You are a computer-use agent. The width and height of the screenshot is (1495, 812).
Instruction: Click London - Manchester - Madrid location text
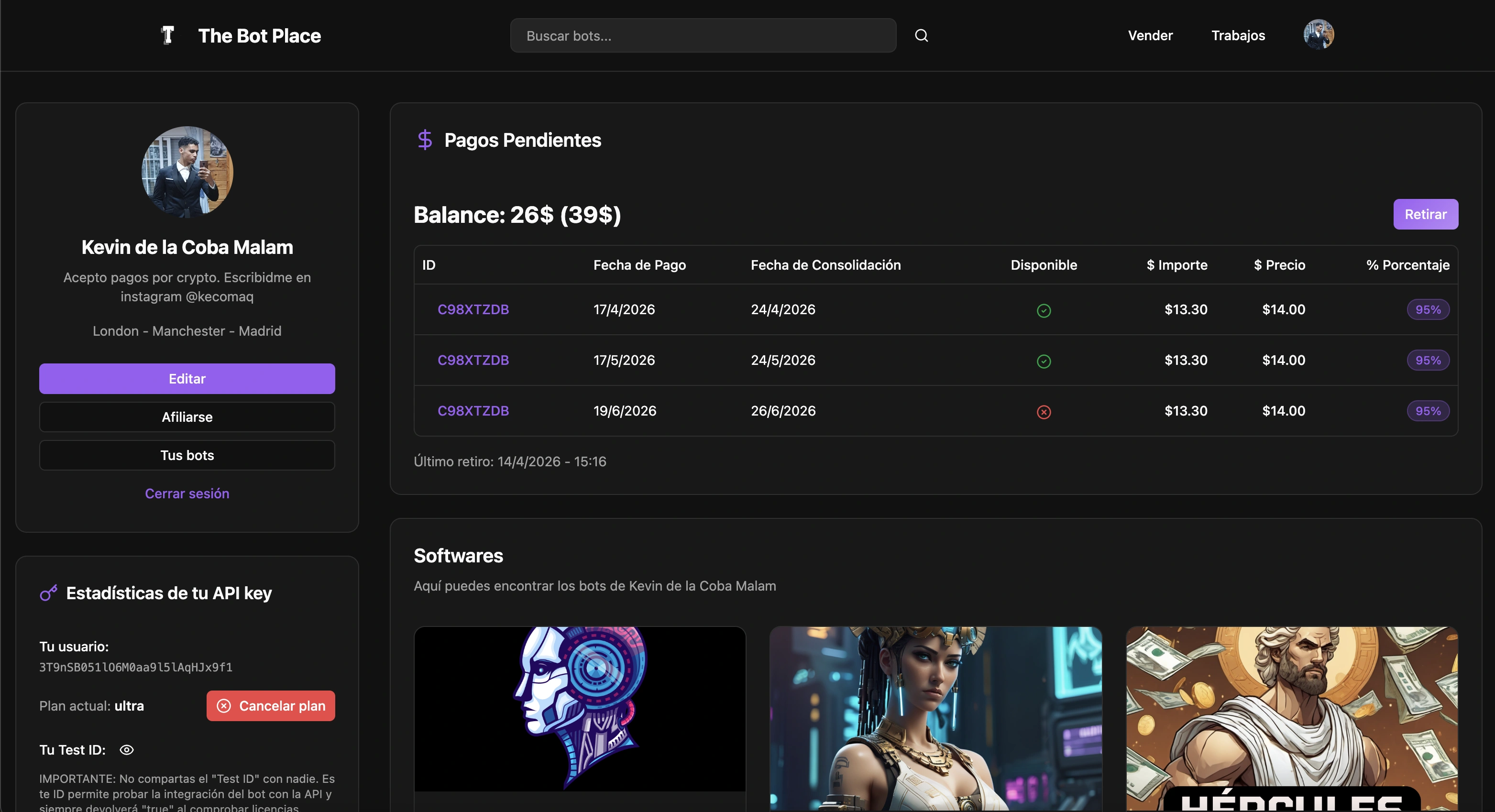point(187,331)
